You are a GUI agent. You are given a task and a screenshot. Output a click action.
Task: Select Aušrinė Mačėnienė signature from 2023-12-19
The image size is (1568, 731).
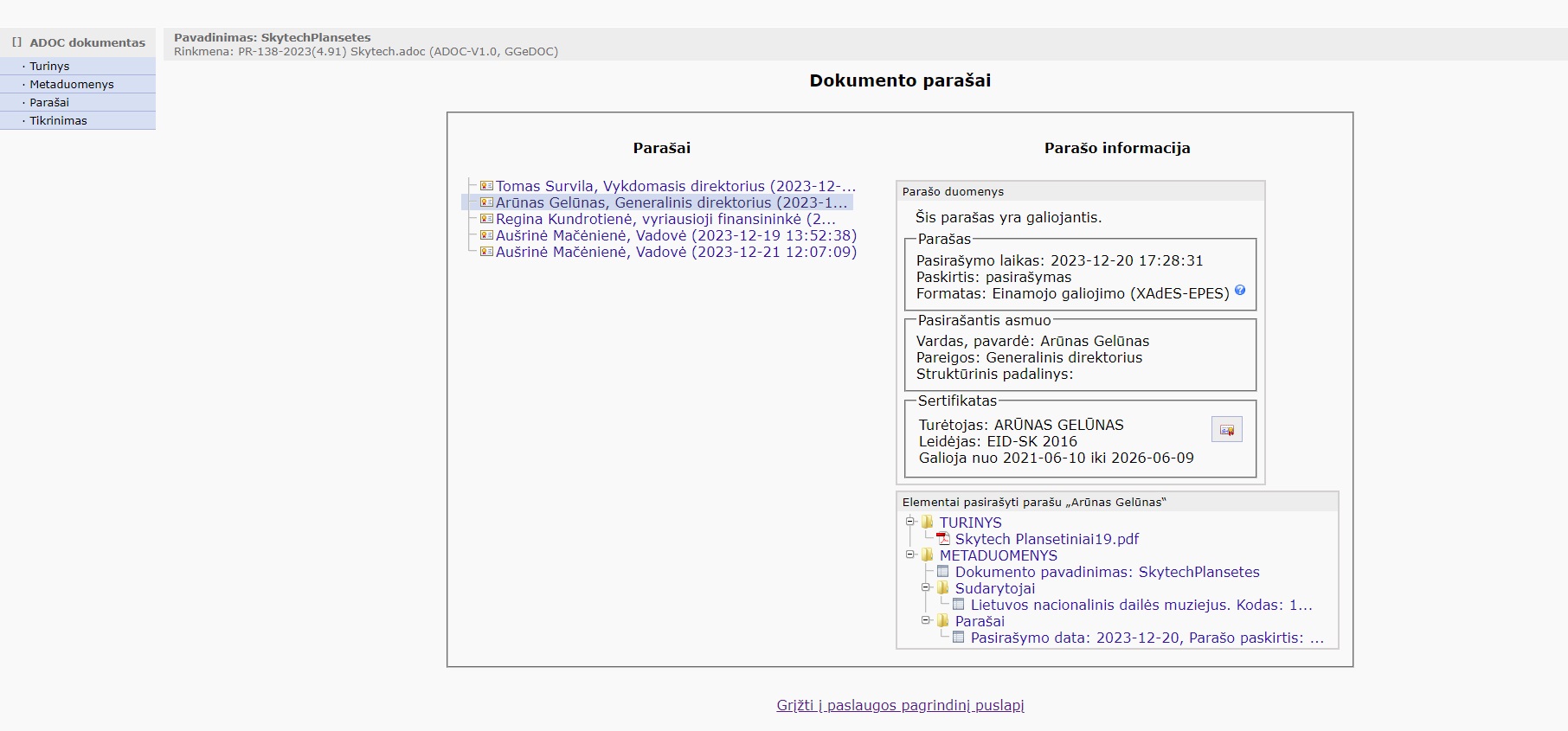coord(675,235)
